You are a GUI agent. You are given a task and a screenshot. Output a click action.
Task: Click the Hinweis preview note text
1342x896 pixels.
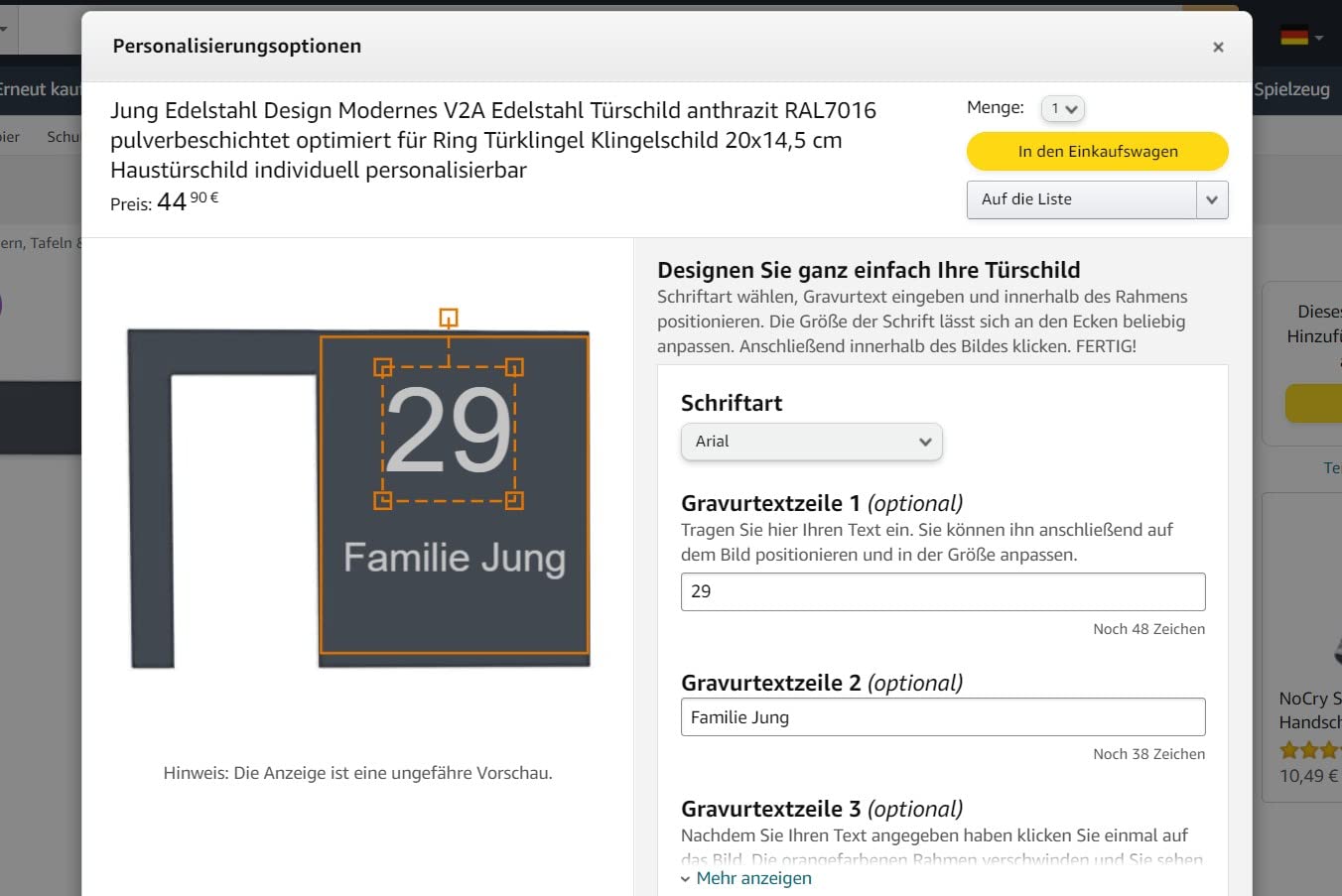tap(357, 773)
